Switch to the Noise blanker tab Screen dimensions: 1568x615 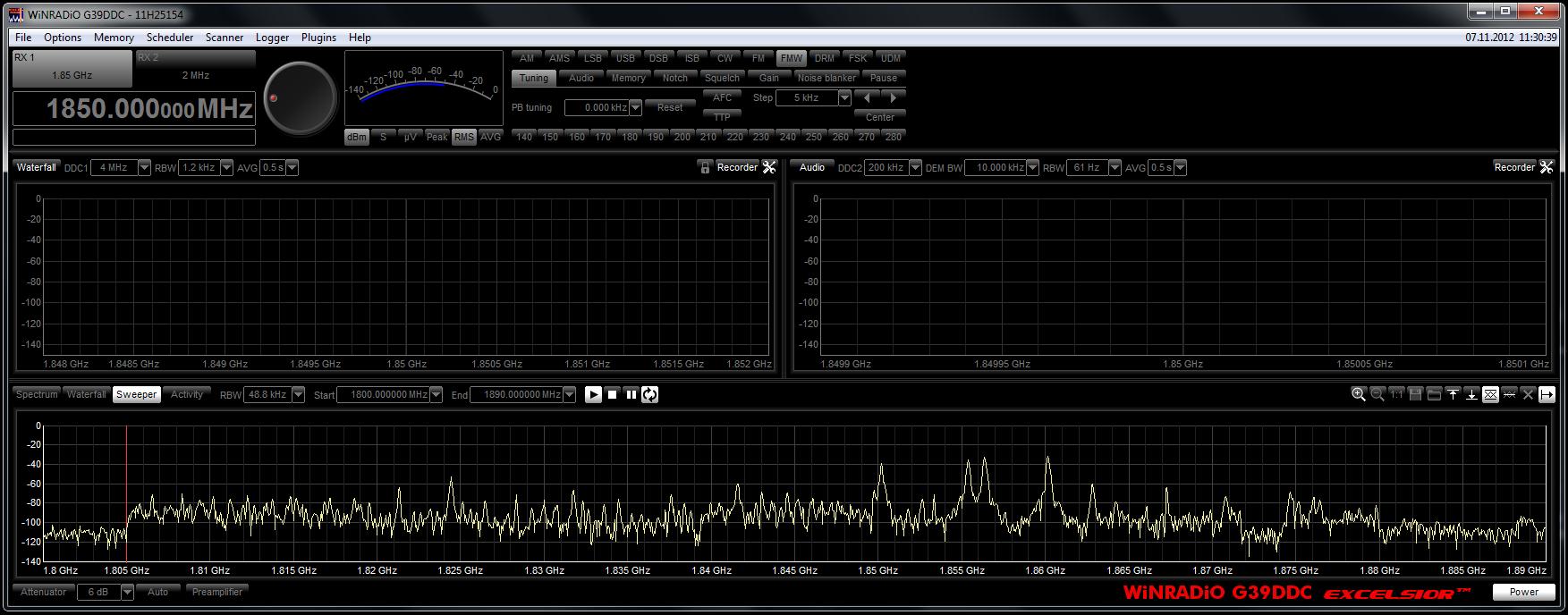(826, 78)
